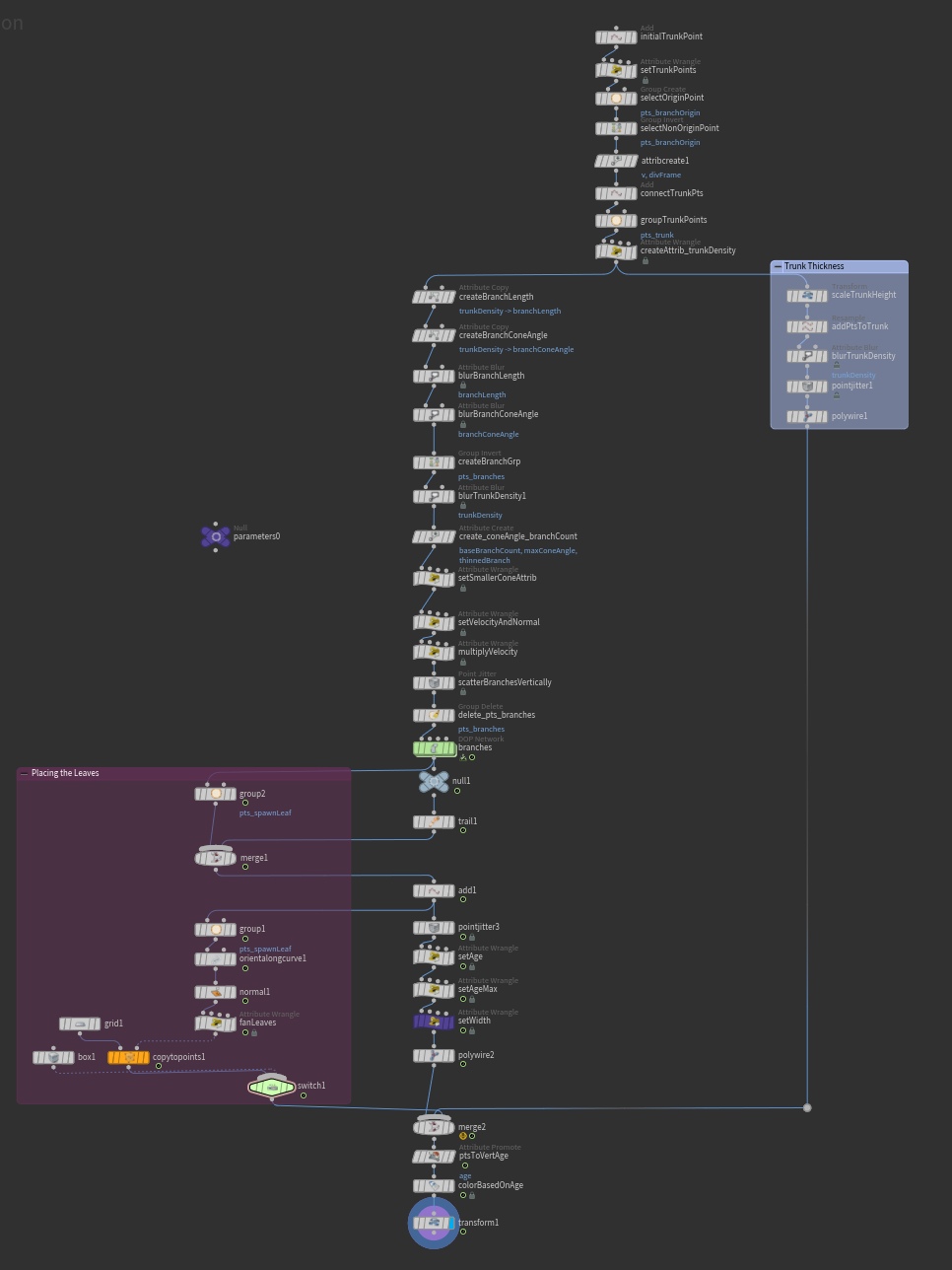Select the parameters0 null node icon
This screenshot has width=952, height=1270.
[216, 536]
